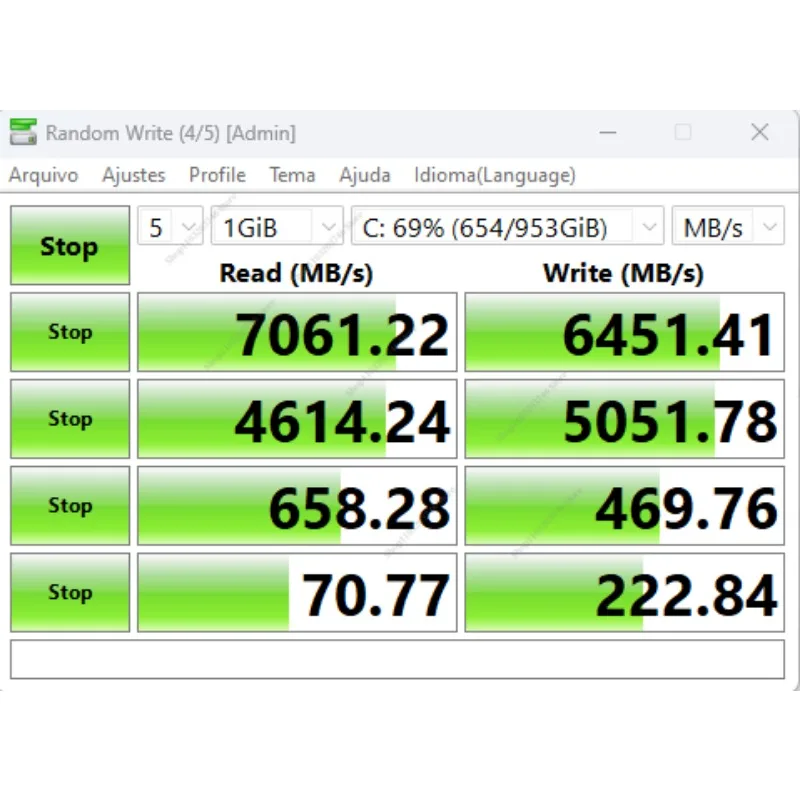
Task: Click the 469.76 write result
Action: click(625, 506)
